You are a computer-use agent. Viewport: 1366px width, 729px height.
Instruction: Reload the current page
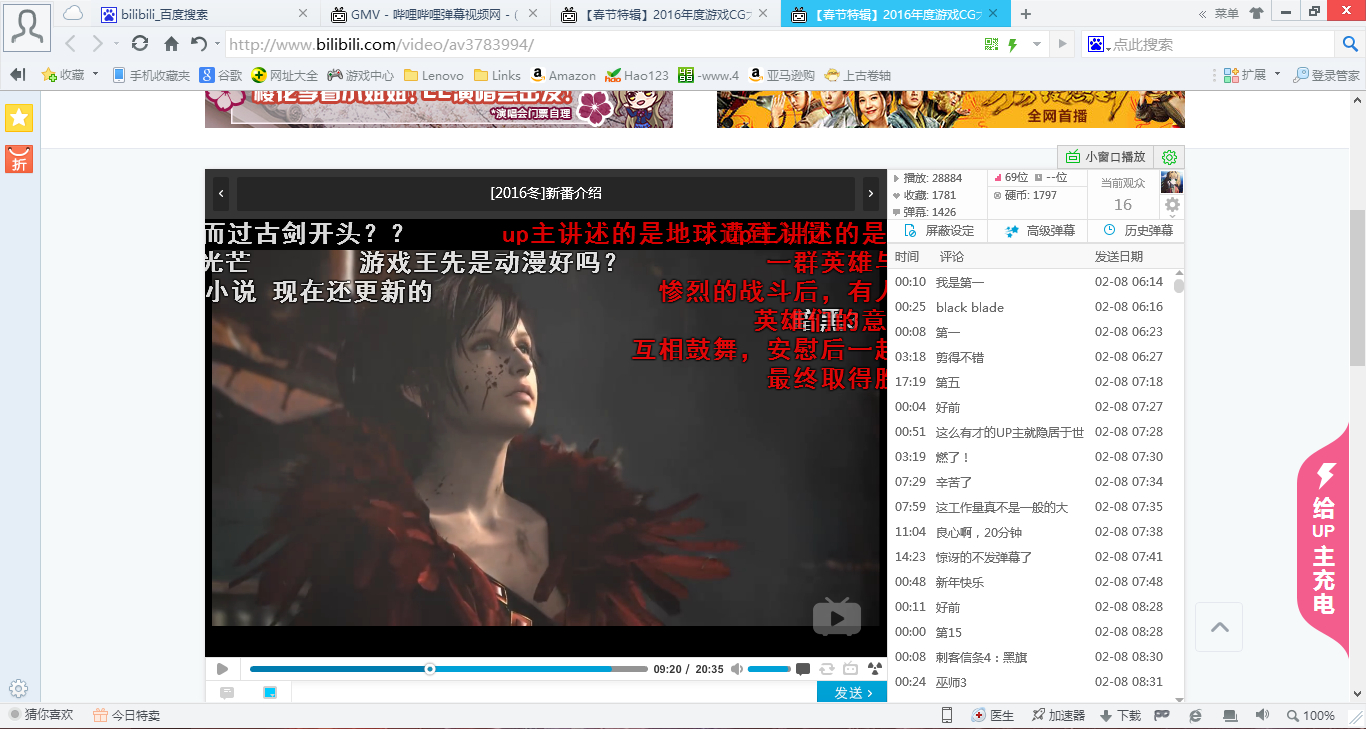pos(140,44)
